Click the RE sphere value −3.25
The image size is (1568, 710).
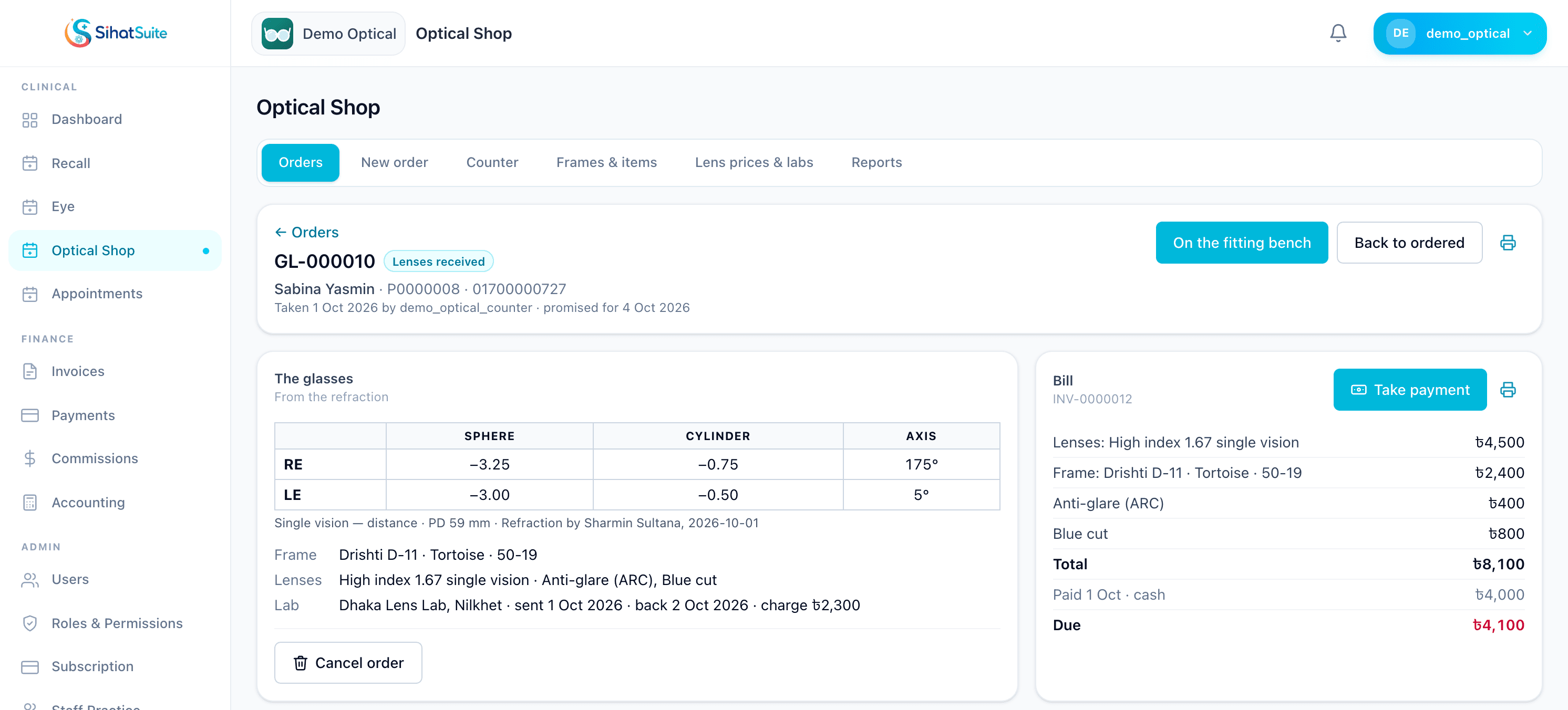(489, 464)
